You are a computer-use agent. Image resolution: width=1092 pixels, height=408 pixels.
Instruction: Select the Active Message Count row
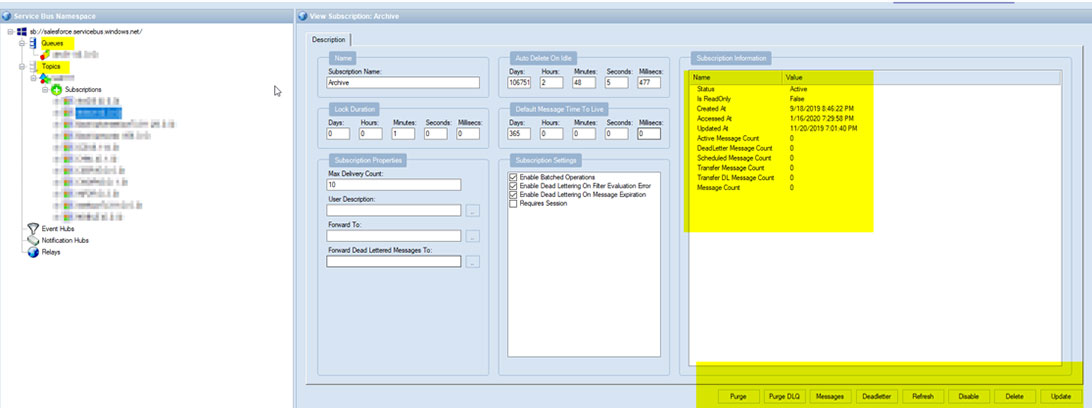tap(875, 139)
